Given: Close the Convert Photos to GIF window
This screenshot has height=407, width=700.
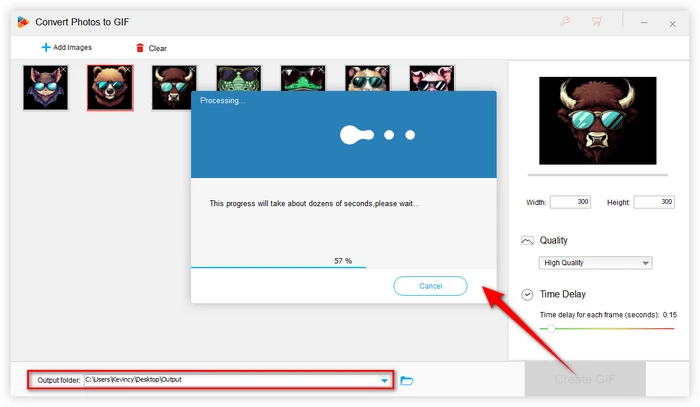Looking at the screenshot, I should coord(672,24).
